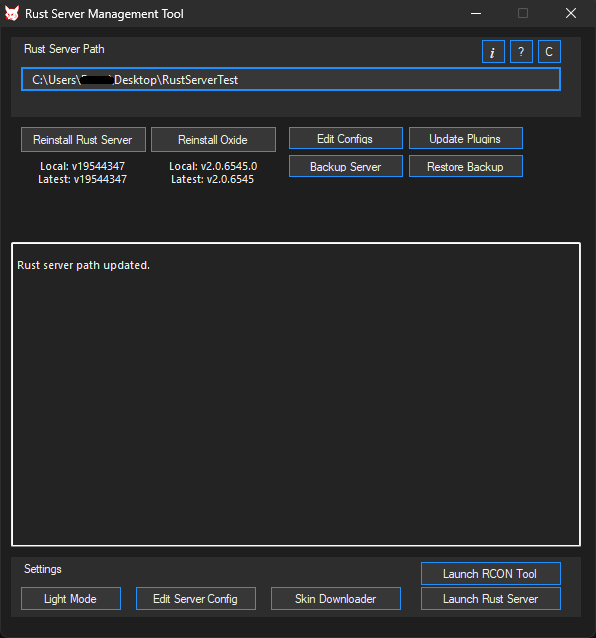Focus the Rust Server Path input field
596x638 pixels.
[291, 79]
